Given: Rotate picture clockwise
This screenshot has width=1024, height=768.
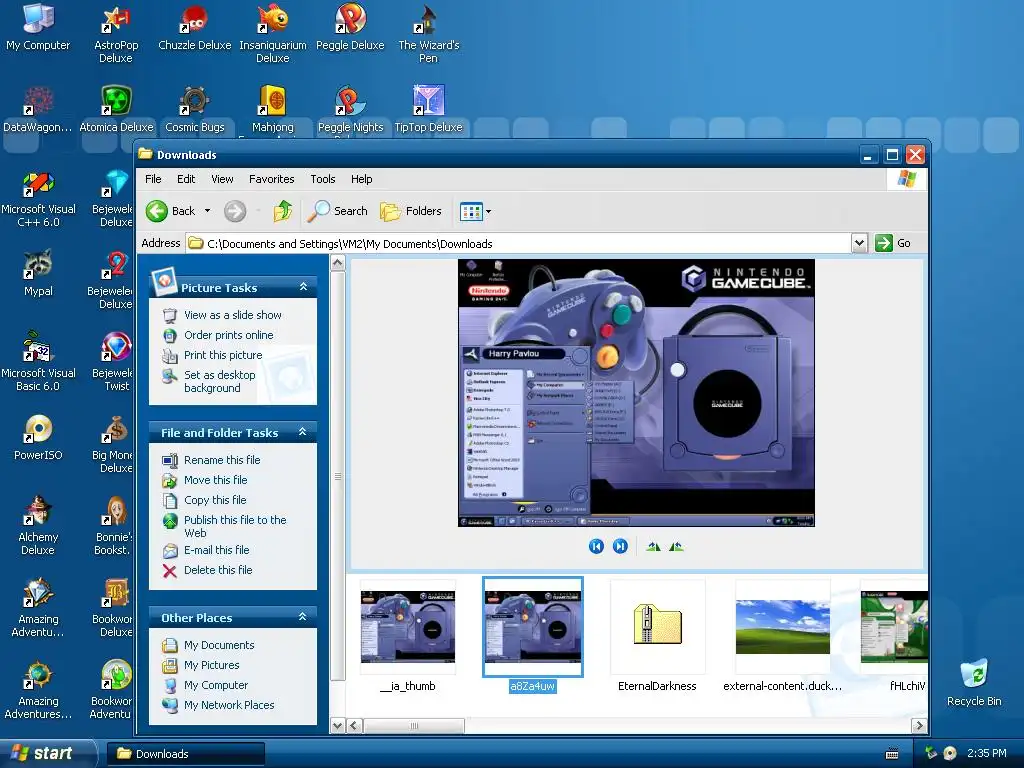Looking at the screenshot, I should tap(653, 547).
